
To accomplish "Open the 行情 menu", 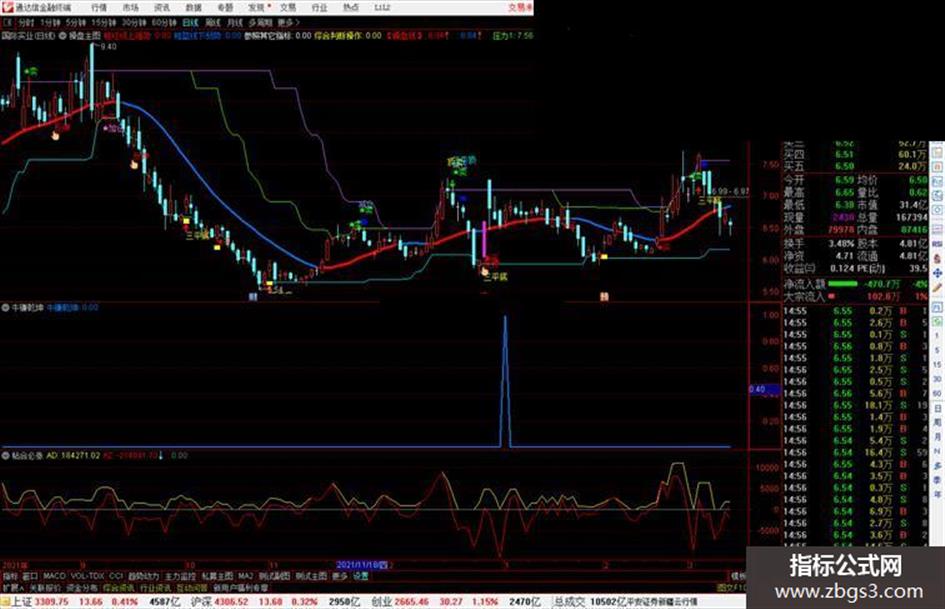I will [99, 7].
